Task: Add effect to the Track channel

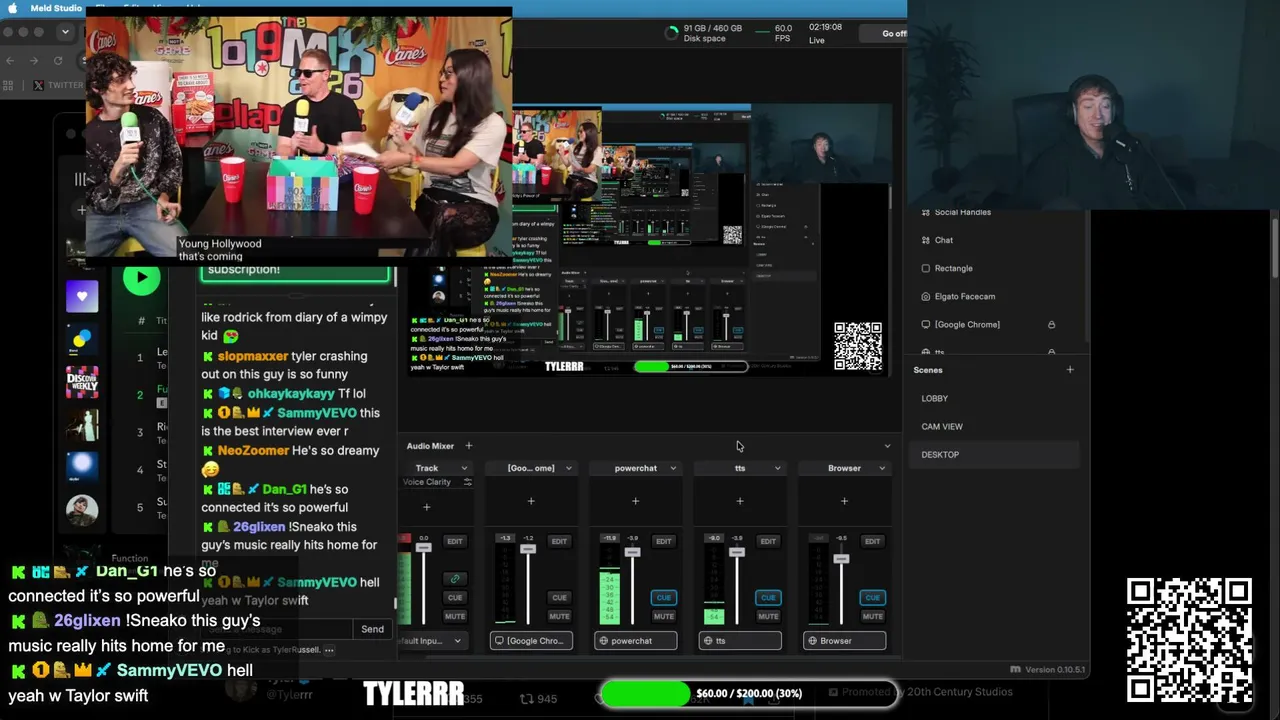Action: pos(426,507)
